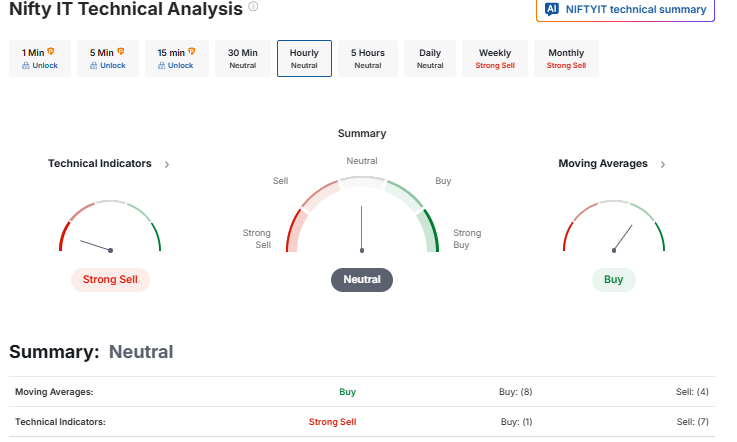Viewport: 737px width, 442px height.
Task: Open the NIFTYIT technical summary button
Action: 625,9
